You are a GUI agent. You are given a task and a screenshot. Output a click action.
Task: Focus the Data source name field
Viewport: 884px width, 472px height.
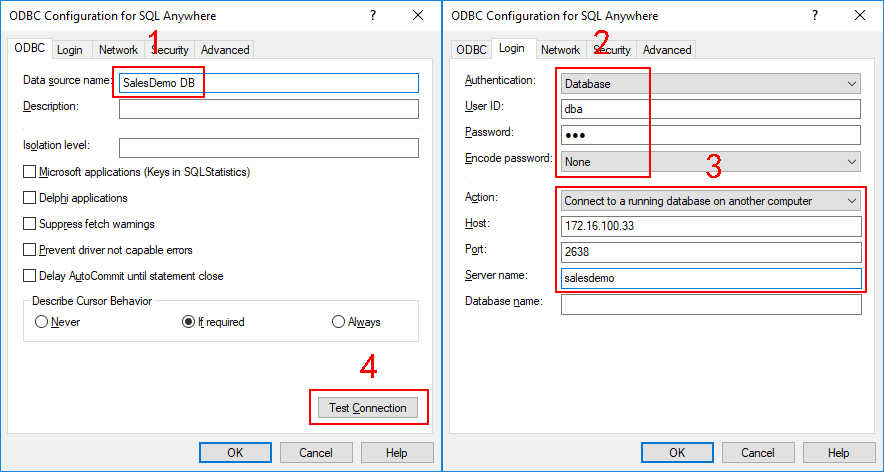pos(268,83)
